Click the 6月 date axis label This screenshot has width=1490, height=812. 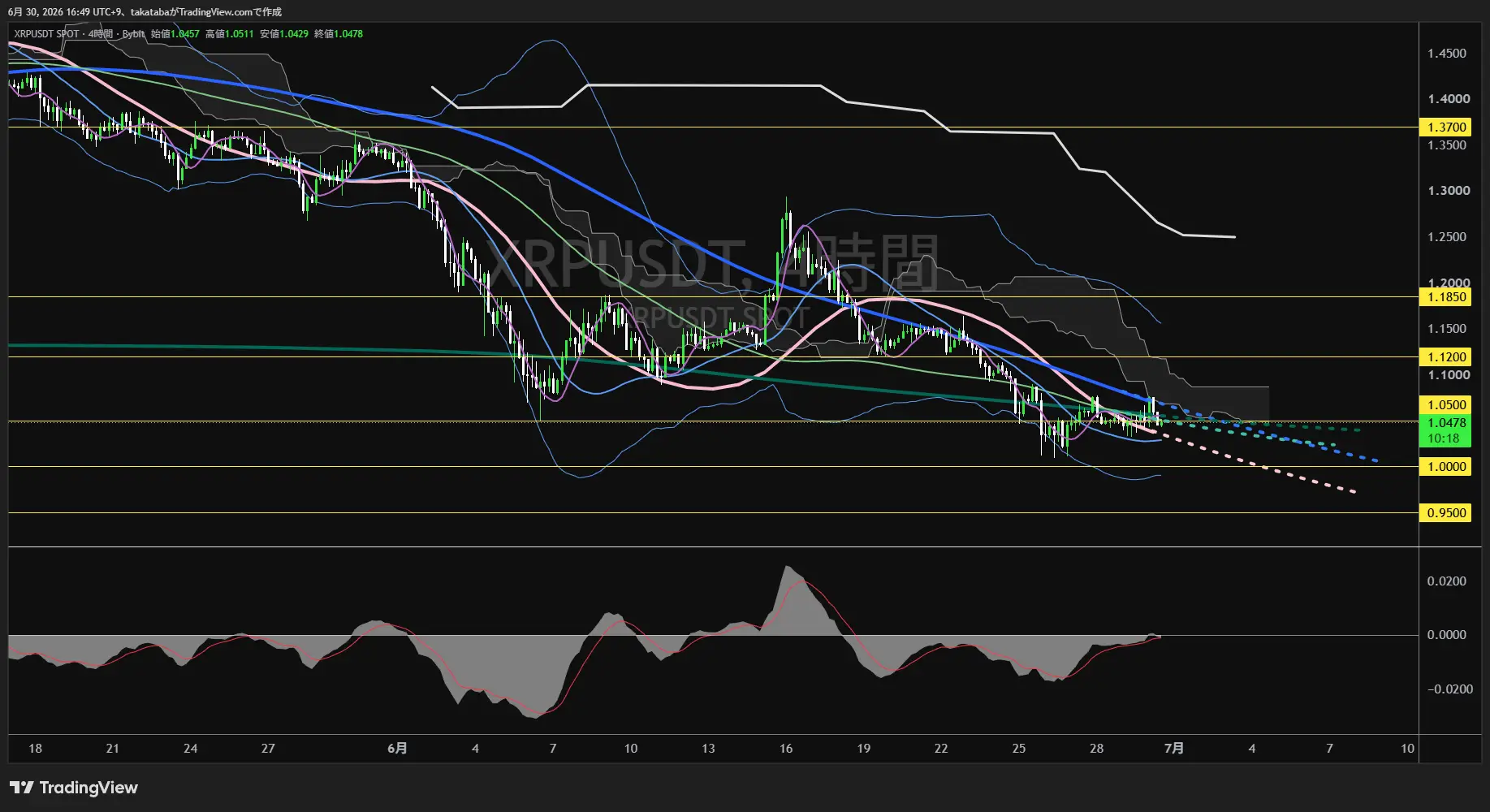pos(397,749)
